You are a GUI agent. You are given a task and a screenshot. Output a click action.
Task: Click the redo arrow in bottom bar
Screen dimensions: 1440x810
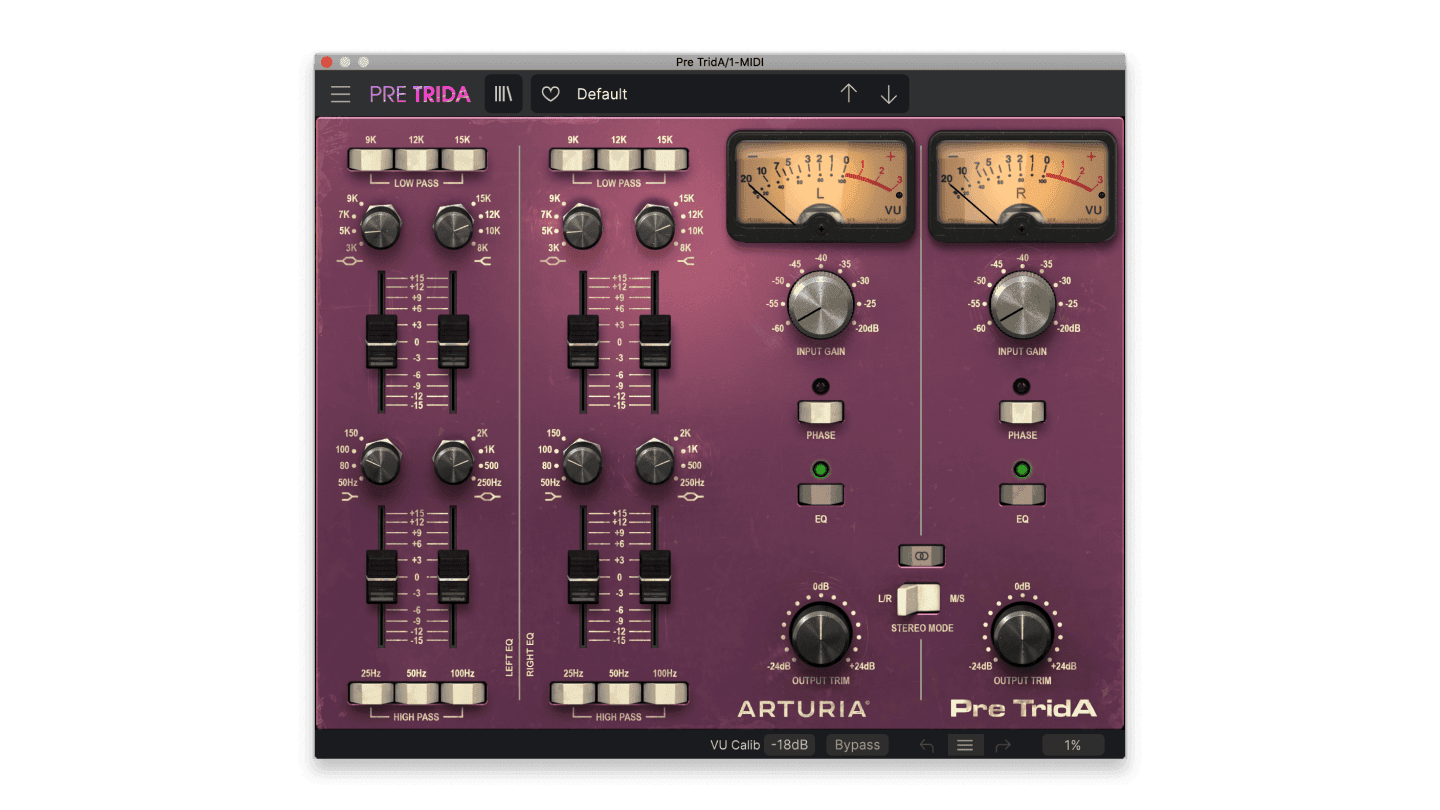coord(1003,745)
